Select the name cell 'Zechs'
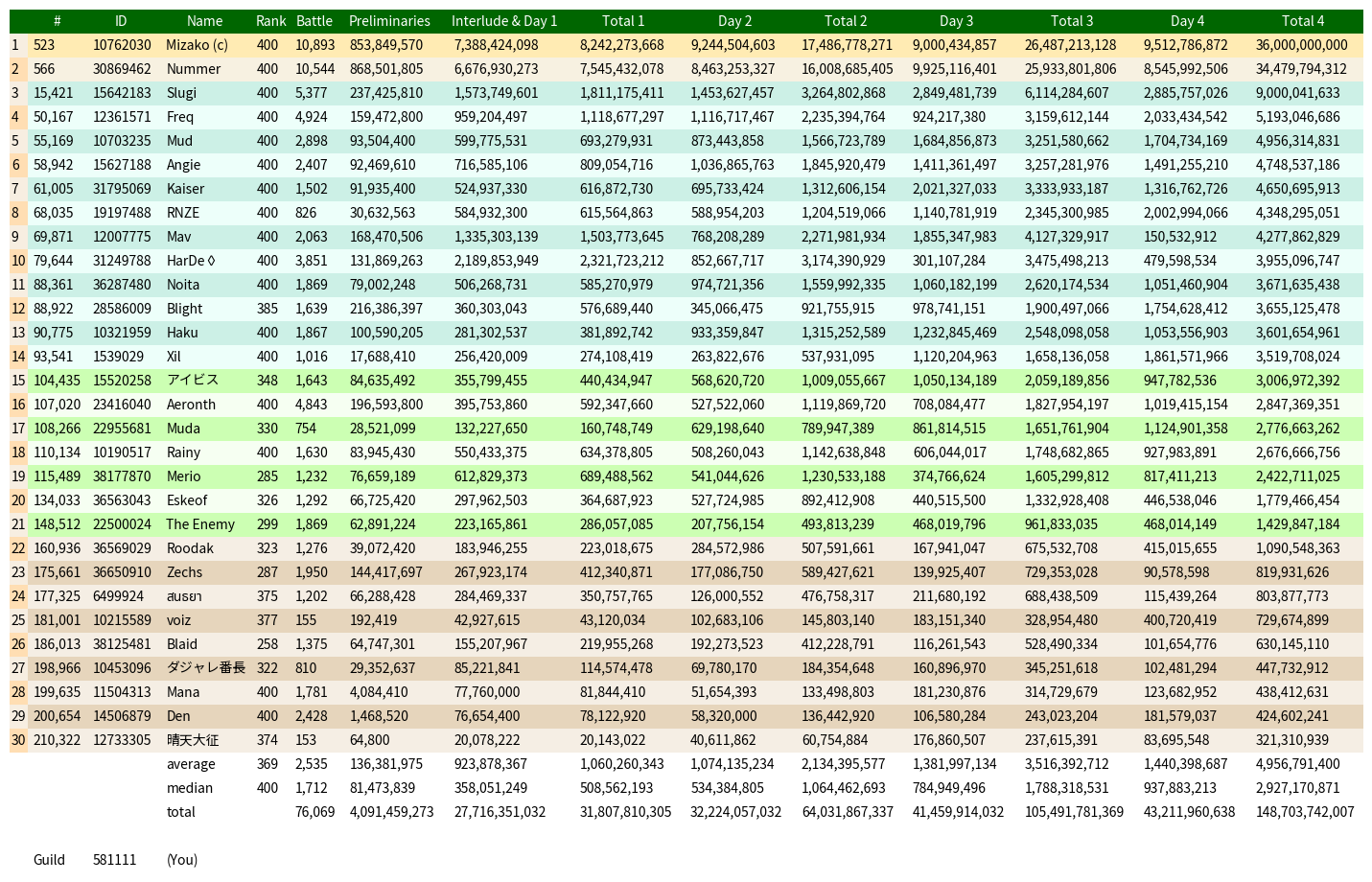 (184, 572)
